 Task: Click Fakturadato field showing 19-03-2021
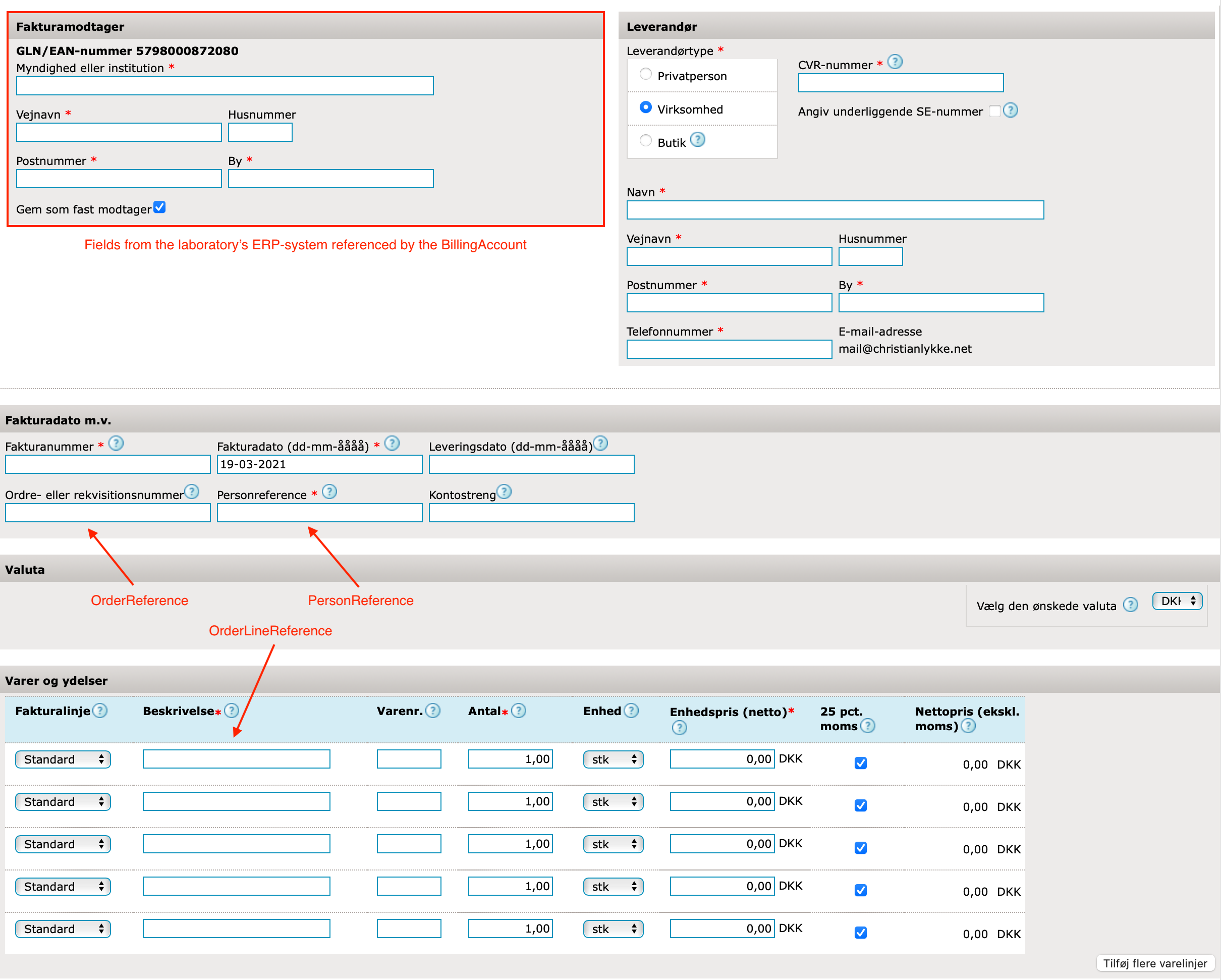pyautogui.click(x=319, y=464)
